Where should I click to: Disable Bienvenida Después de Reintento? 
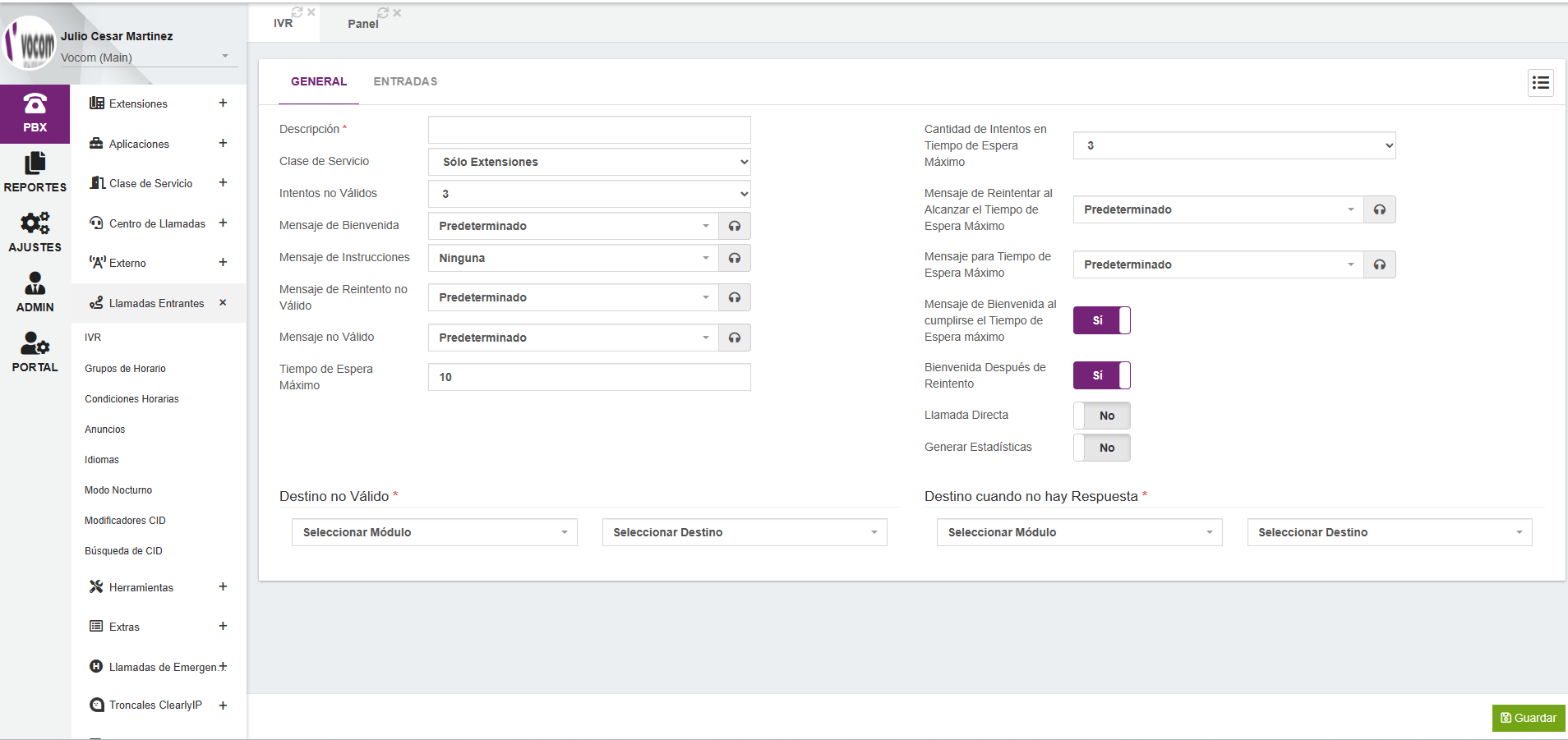coord(1101,375)
